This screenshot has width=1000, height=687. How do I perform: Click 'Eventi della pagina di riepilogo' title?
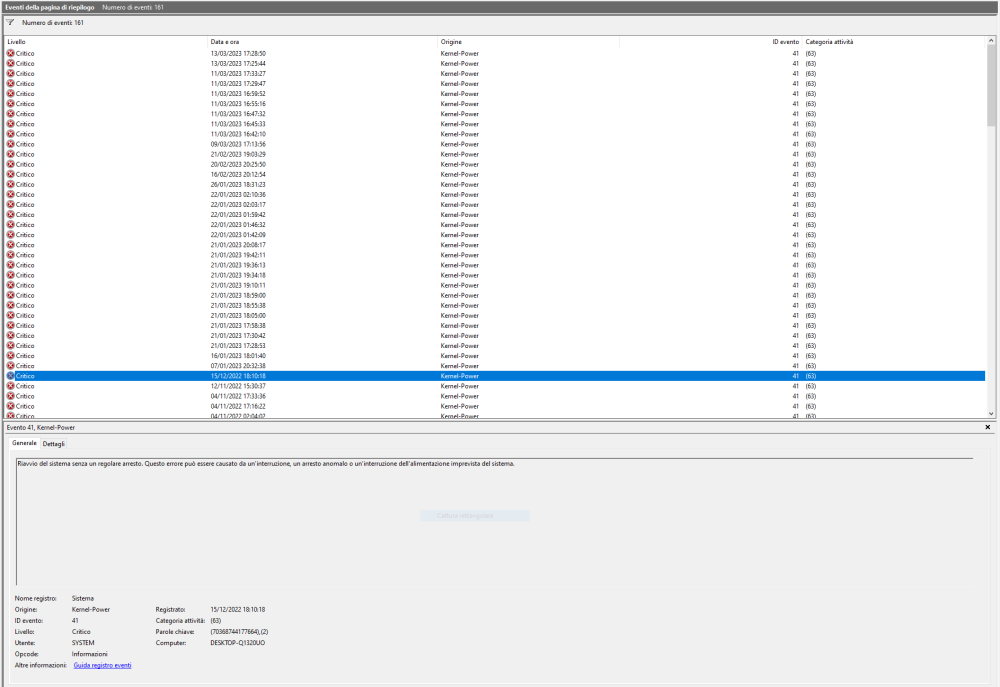click(x=50, y=8)
